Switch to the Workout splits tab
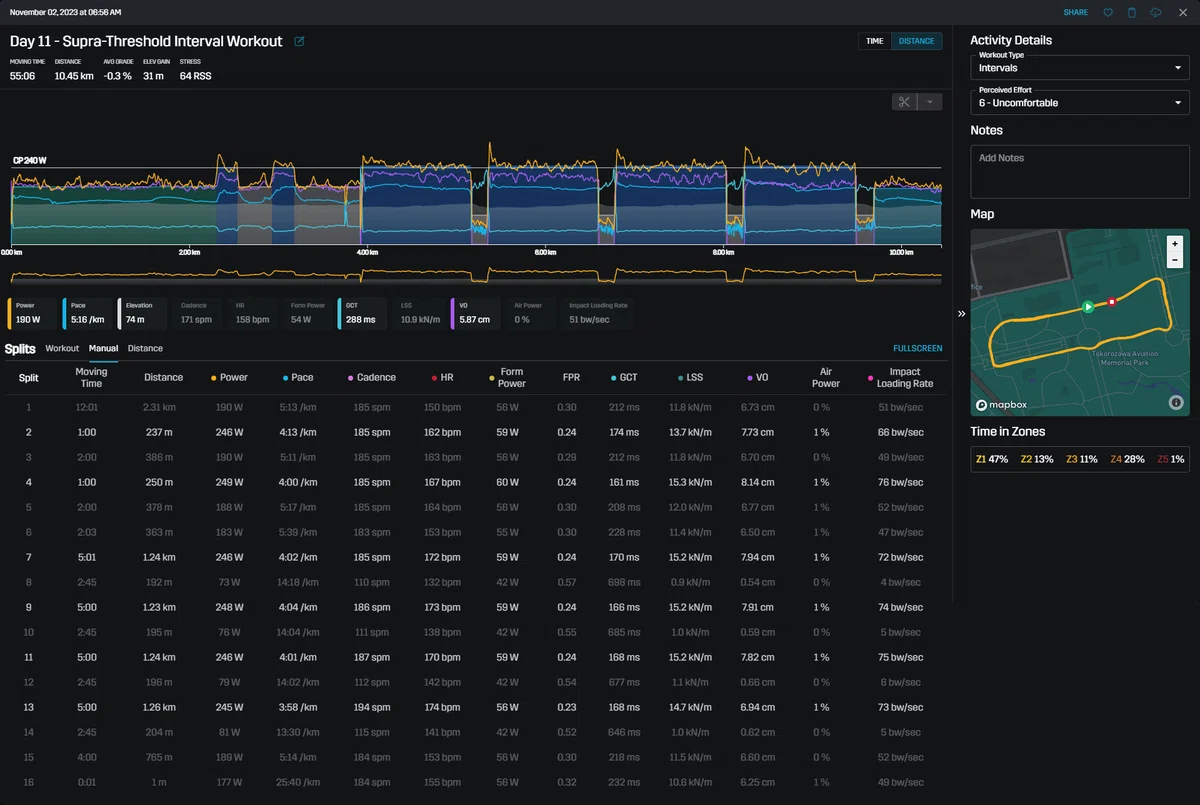The height and width of the screenshot is (805, 1200). pos(62,348)
